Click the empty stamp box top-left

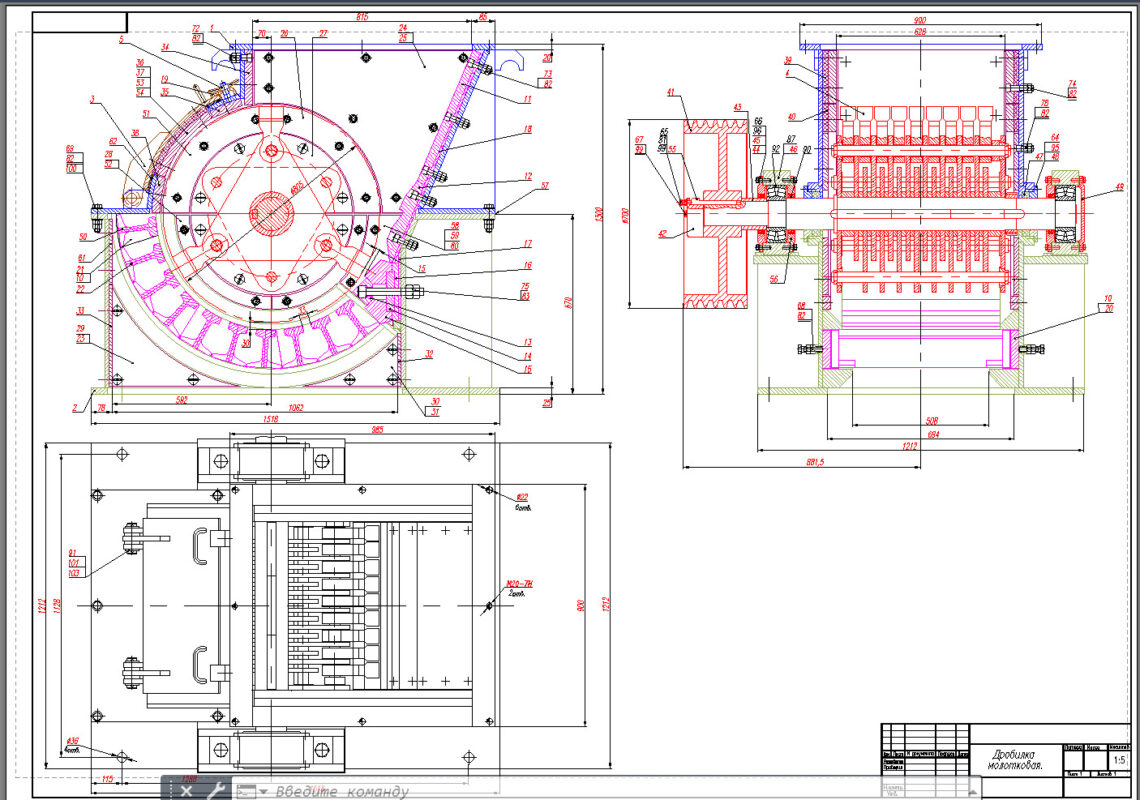point(80,22)
